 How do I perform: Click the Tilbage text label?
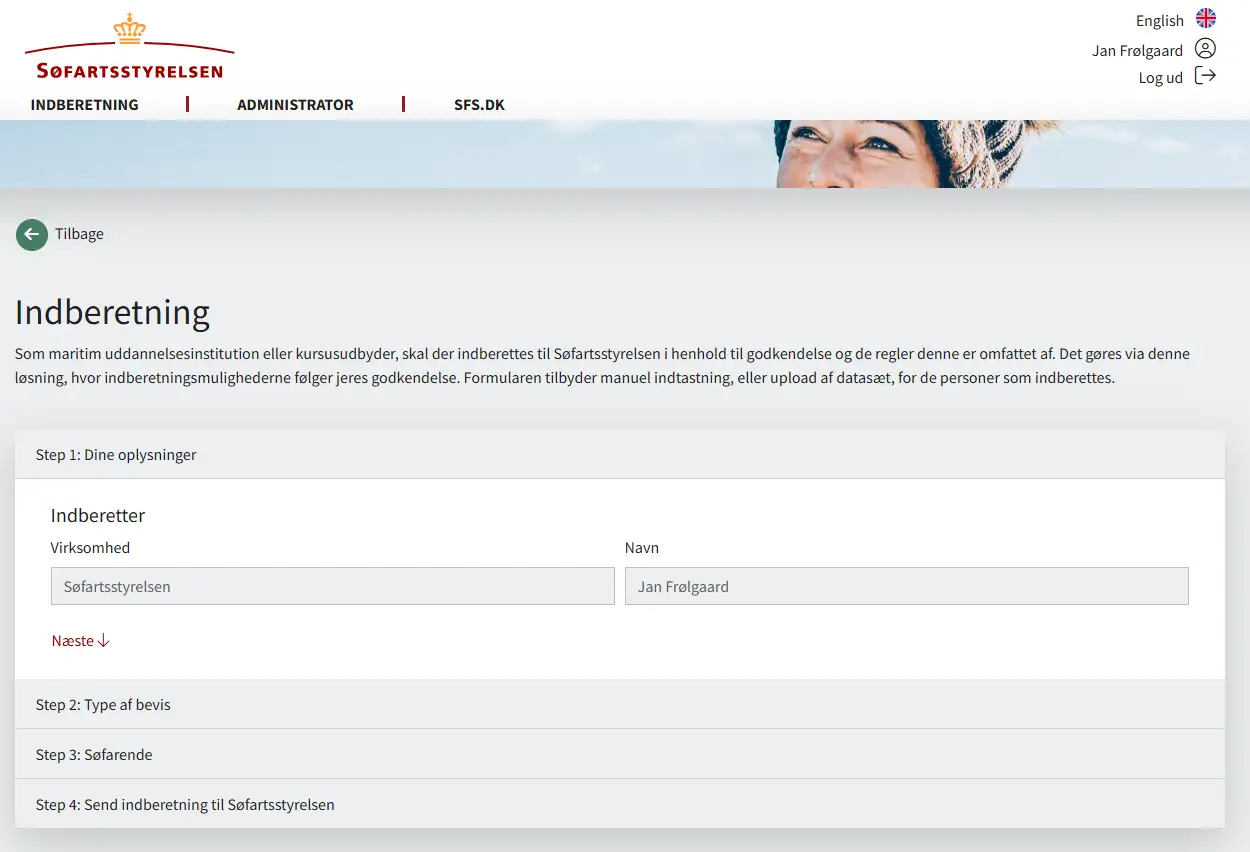coord(79,234)
